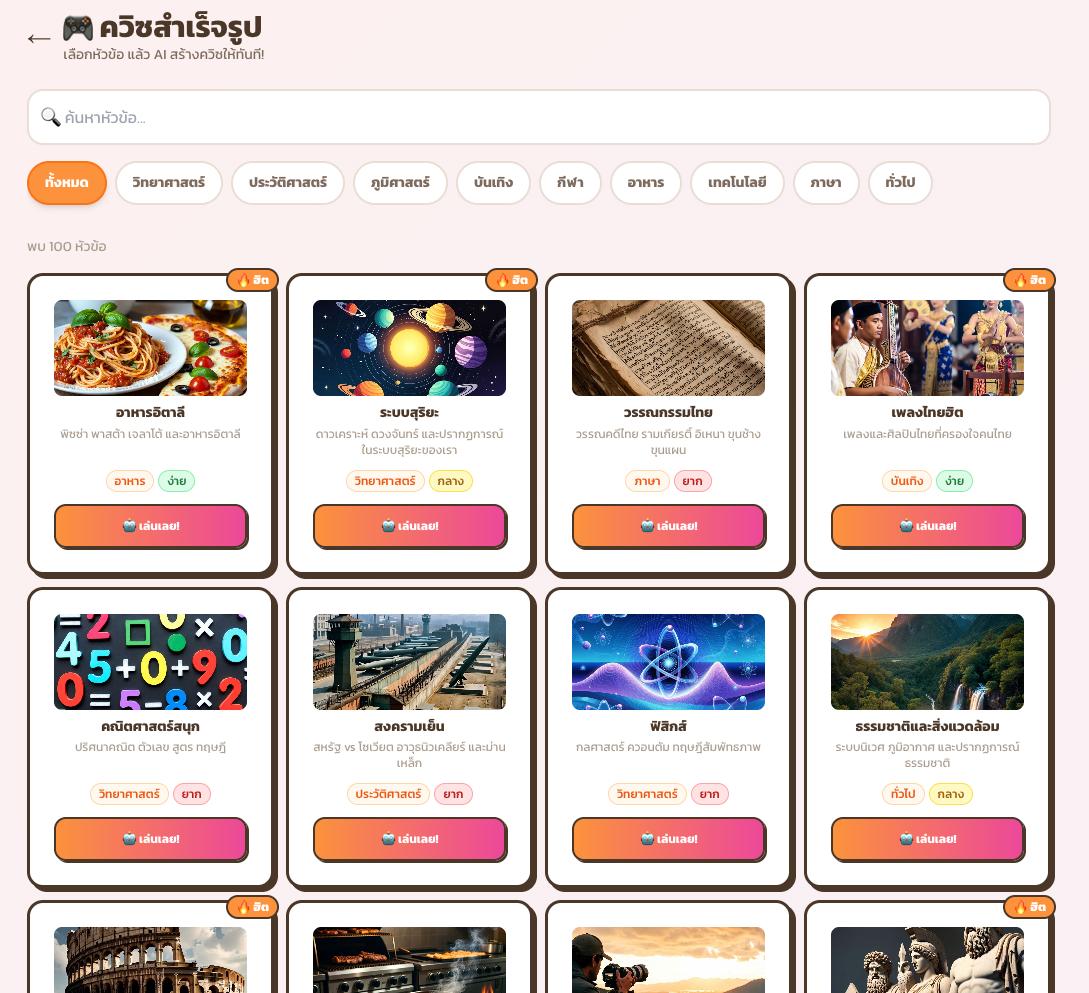Switch to the ภูมิศาสตร์ filter
1089x993 pixels.
point(400,183)
